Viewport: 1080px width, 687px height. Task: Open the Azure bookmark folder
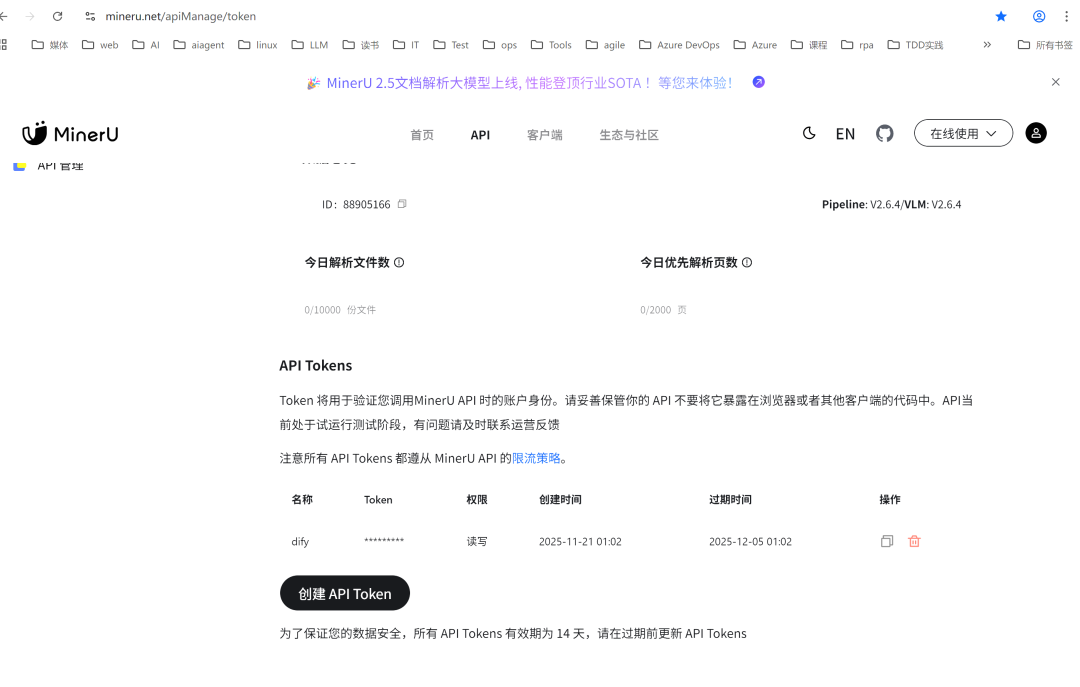click(755, 45)
